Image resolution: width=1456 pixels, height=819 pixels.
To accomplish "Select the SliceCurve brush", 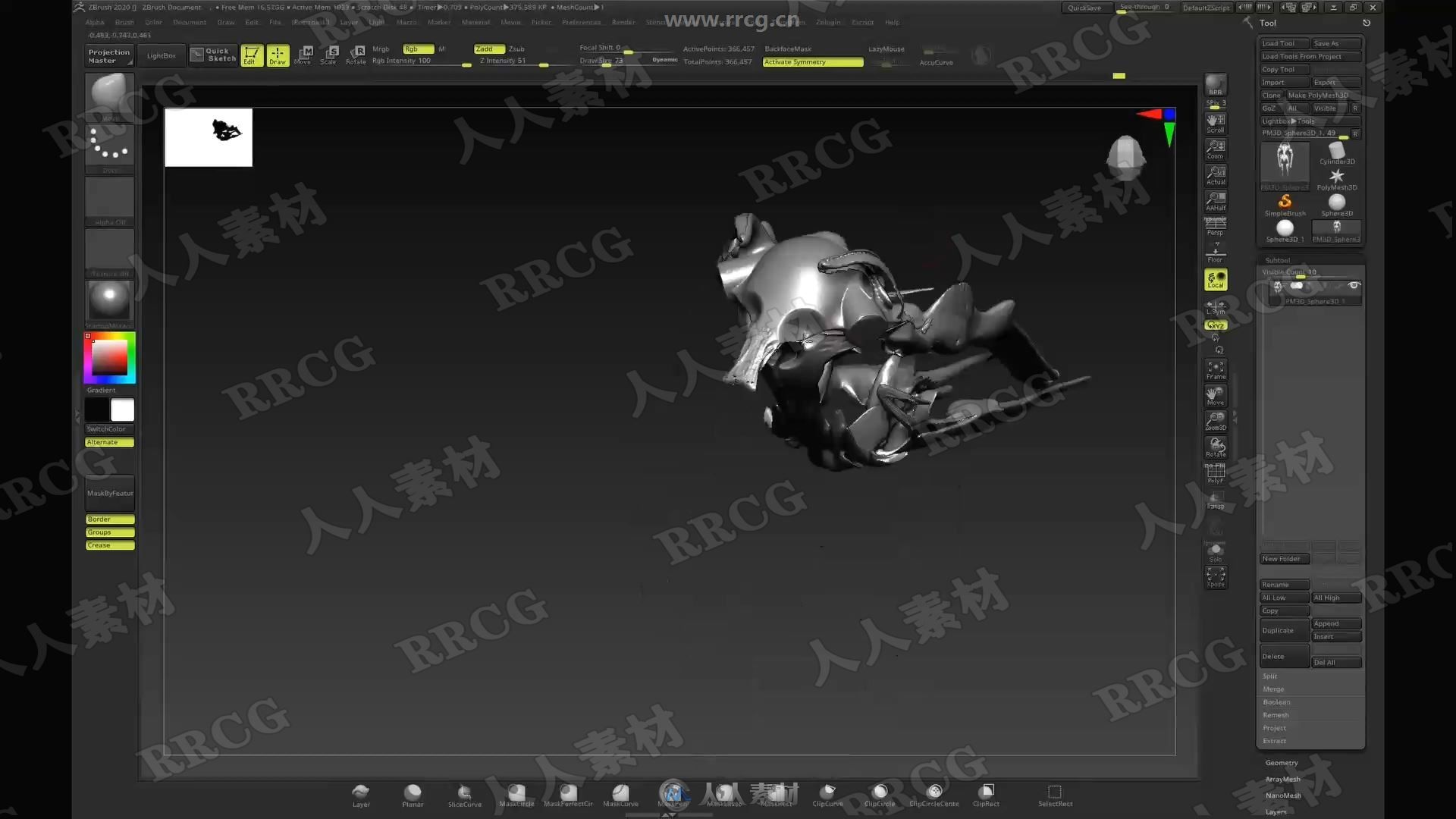I will click(x=464, y=795).
